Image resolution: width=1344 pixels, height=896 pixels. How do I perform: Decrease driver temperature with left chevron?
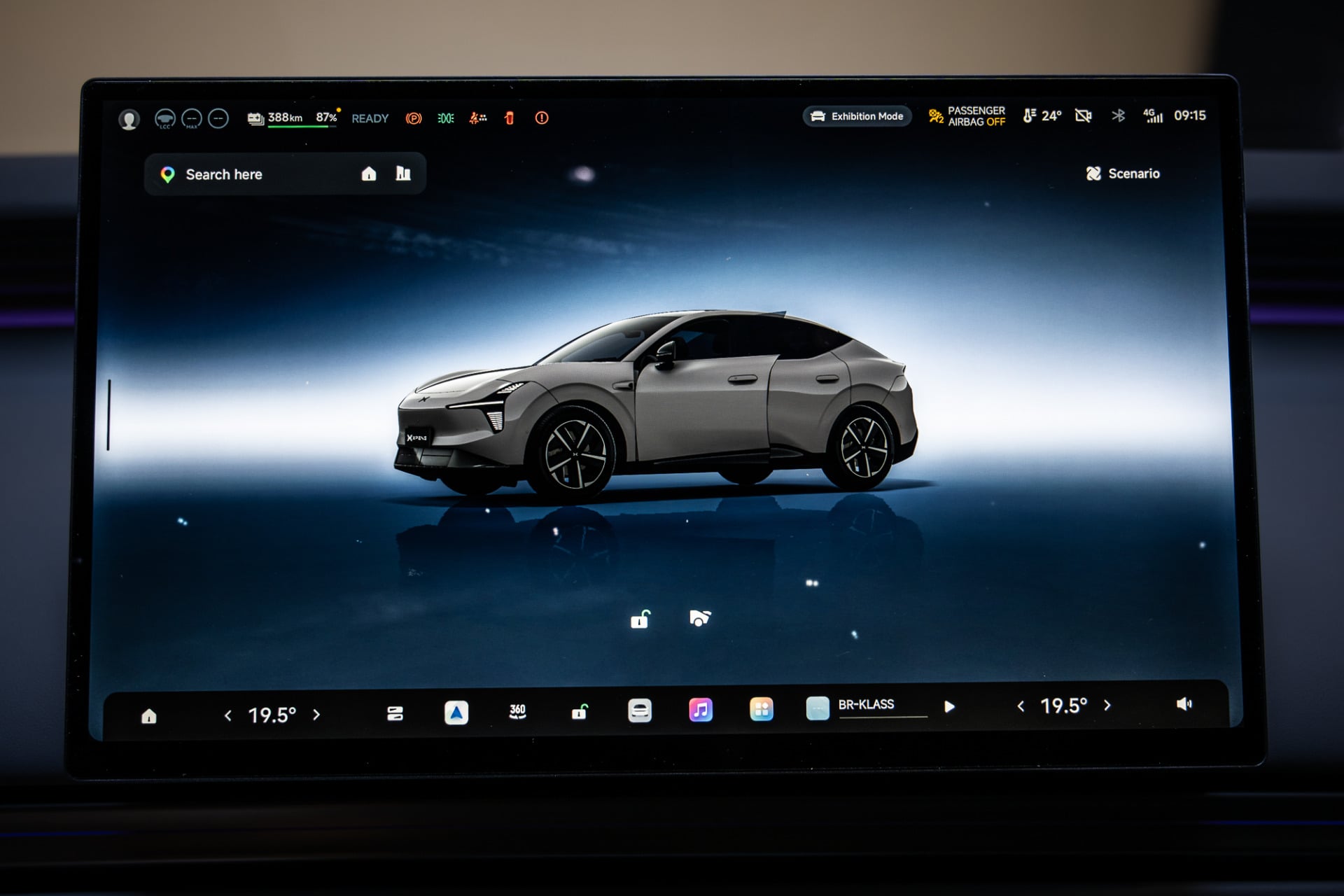pos(227,715)
